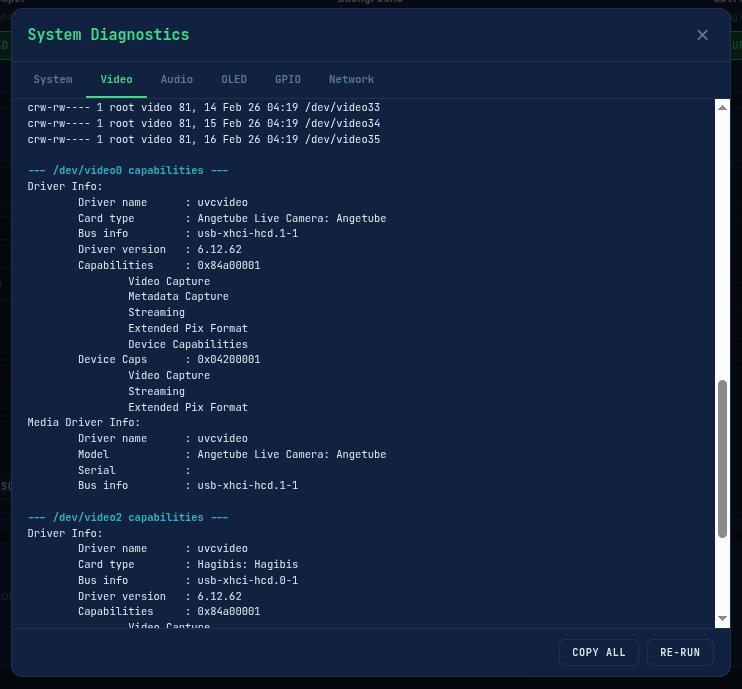This screenshot has height=689, width=742.
Task: Click the Device Caps 0x04200001 line
Action: coord(168,360)
